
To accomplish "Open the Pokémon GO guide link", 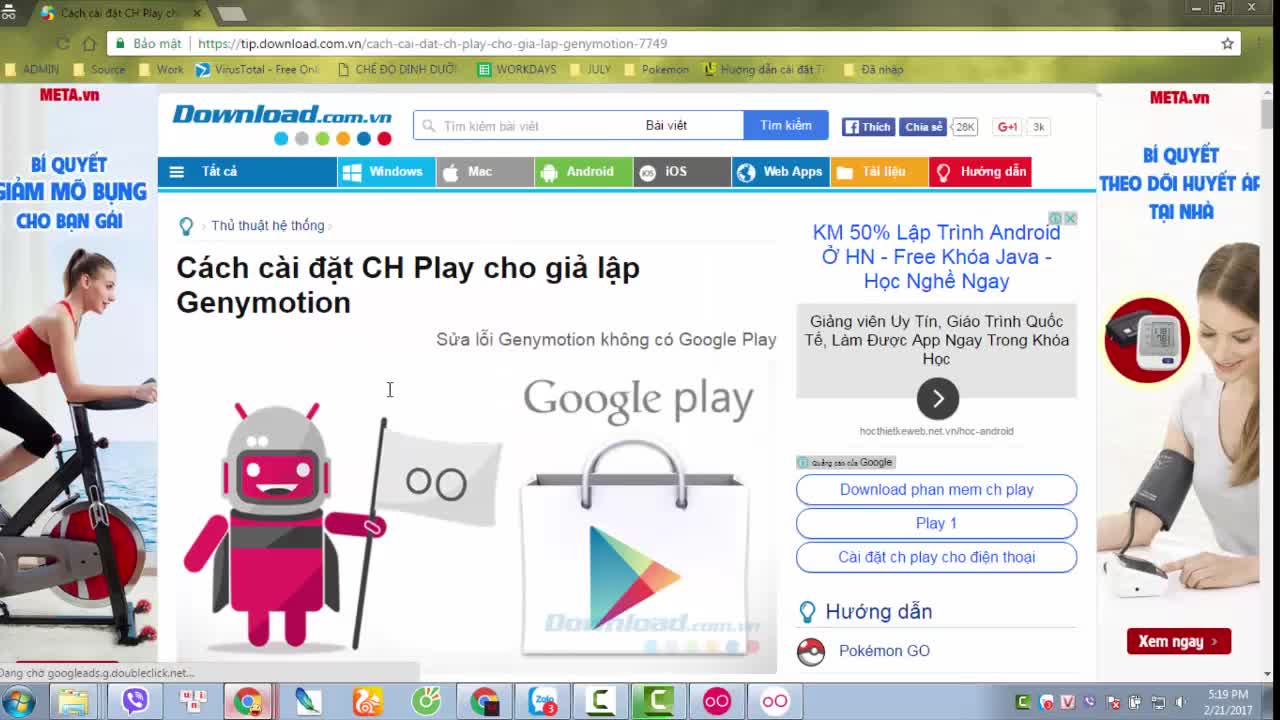I will click(x=884, y=651).
